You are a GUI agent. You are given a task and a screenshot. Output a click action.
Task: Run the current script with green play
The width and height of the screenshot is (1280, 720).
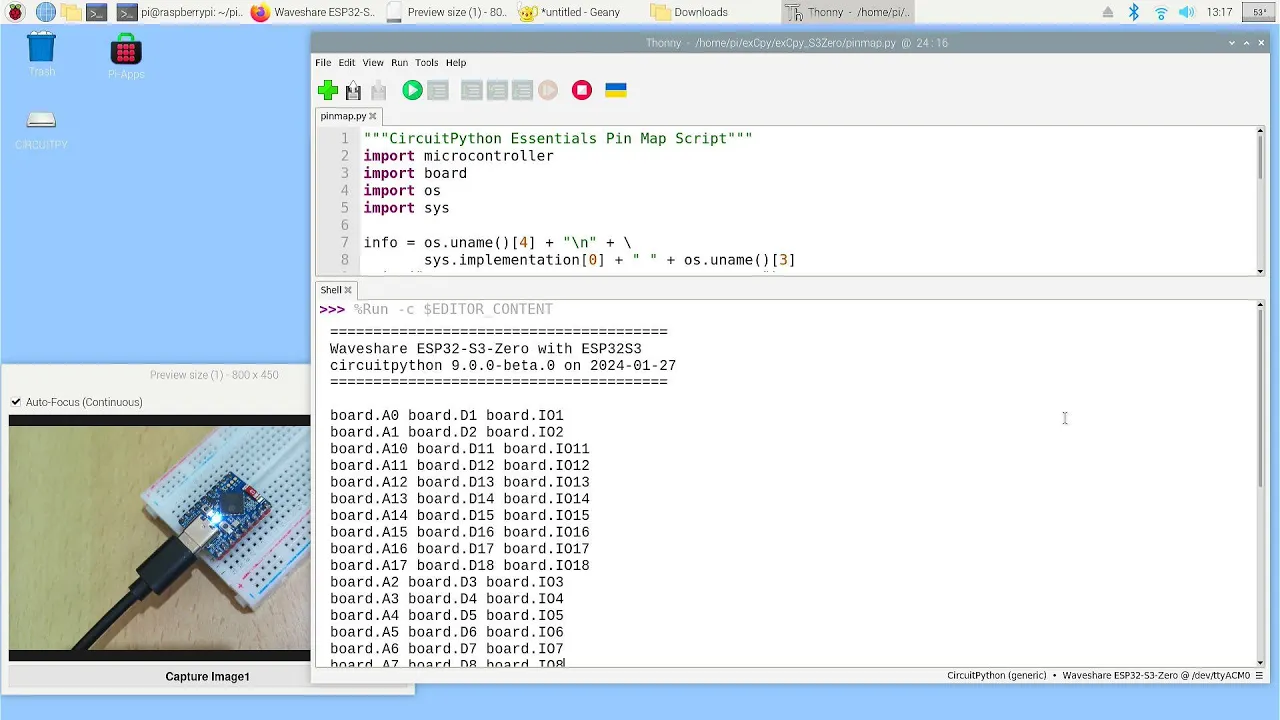tap(412, 91)
